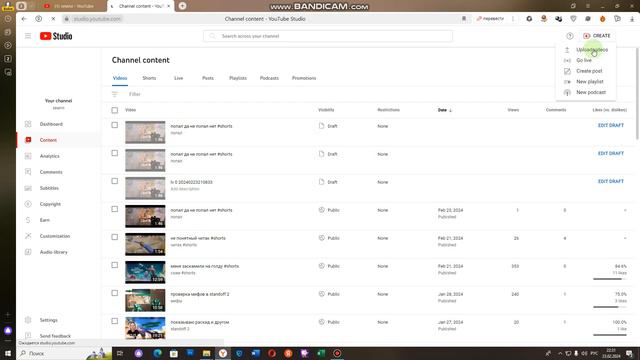Select the checkbox for lv 0 20240223210833 draft

tap(115, 181)
